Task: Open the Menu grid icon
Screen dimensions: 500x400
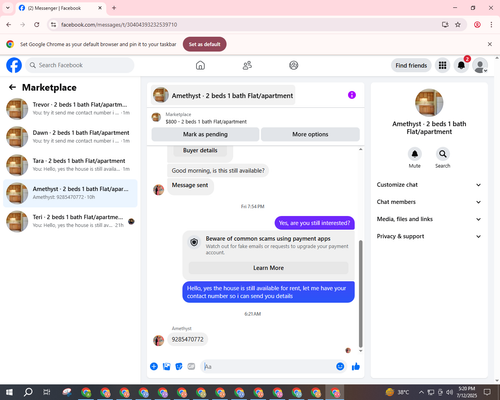Action: pos(442,65)
